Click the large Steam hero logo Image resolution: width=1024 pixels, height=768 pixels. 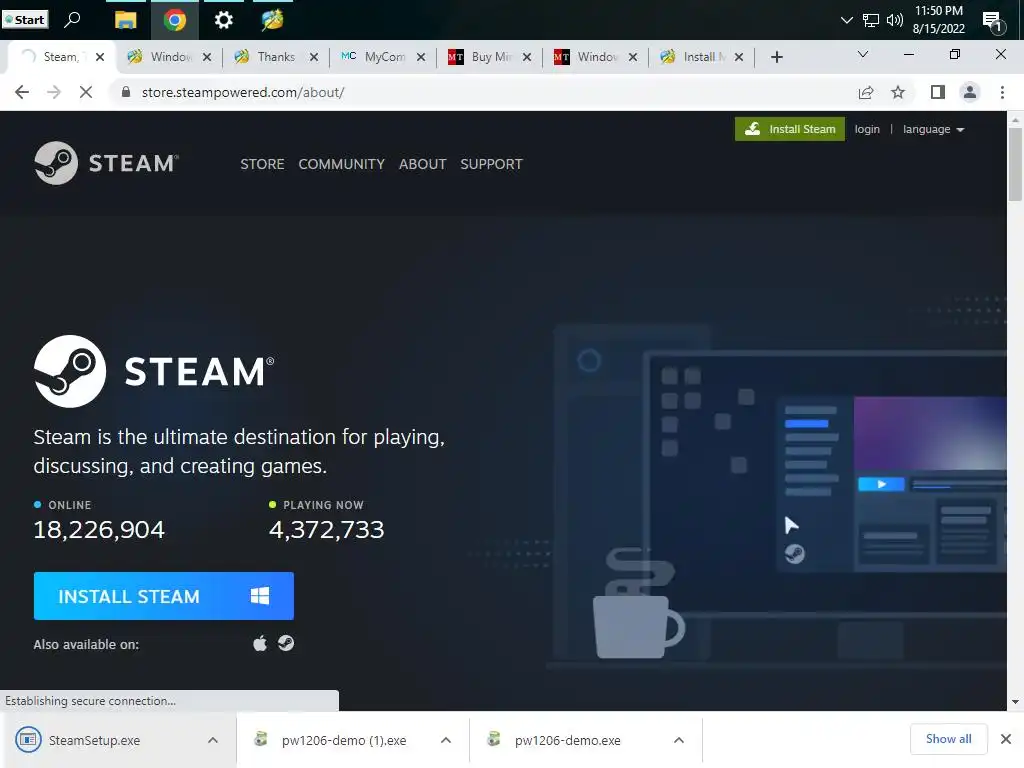(154, 371)
